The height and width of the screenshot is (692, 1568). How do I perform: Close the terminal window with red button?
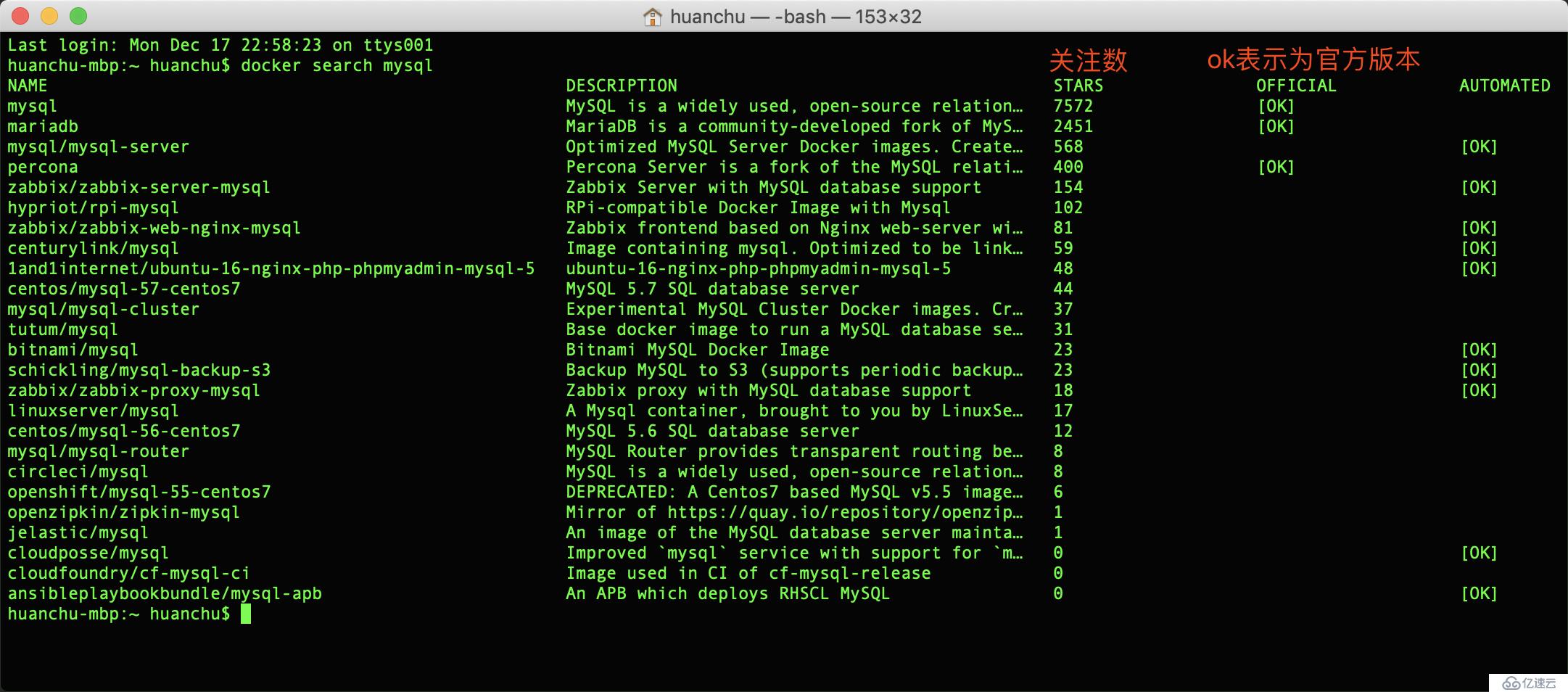[x=20, y=16]
